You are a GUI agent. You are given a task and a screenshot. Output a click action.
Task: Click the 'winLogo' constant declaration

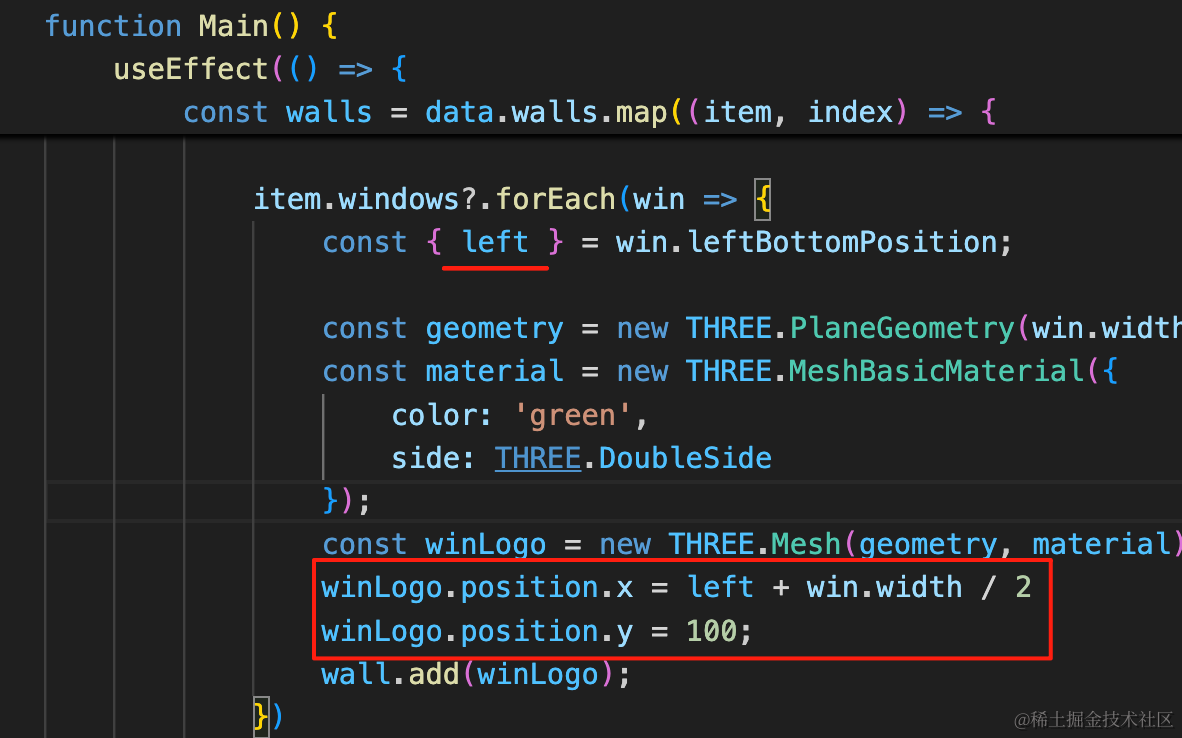click(x=485, y=544)
